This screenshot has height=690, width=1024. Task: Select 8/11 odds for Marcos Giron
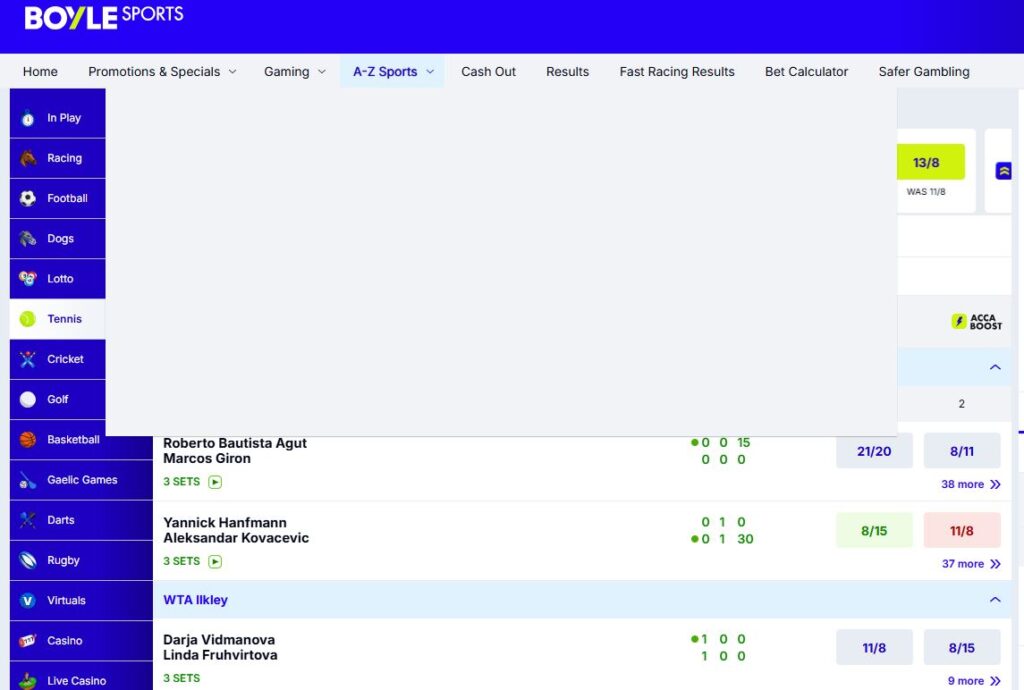(x=962, y=451)
